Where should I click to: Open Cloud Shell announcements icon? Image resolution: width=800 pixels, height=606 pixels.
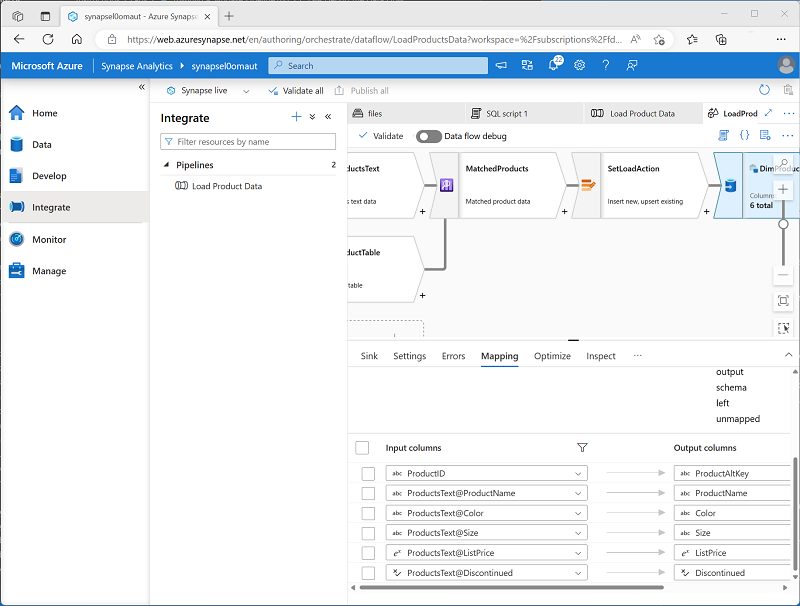(x=502, y=65)
